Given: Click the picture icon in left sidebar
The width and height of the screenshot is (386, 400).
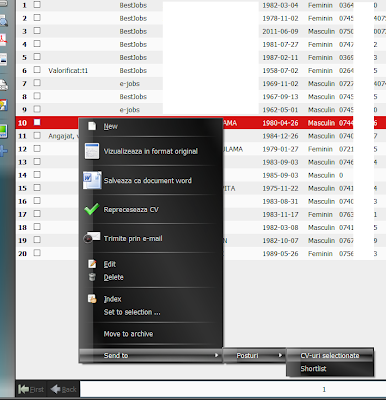Looking at the screenshot, I should pyautogui.click(x=3, y=59).
